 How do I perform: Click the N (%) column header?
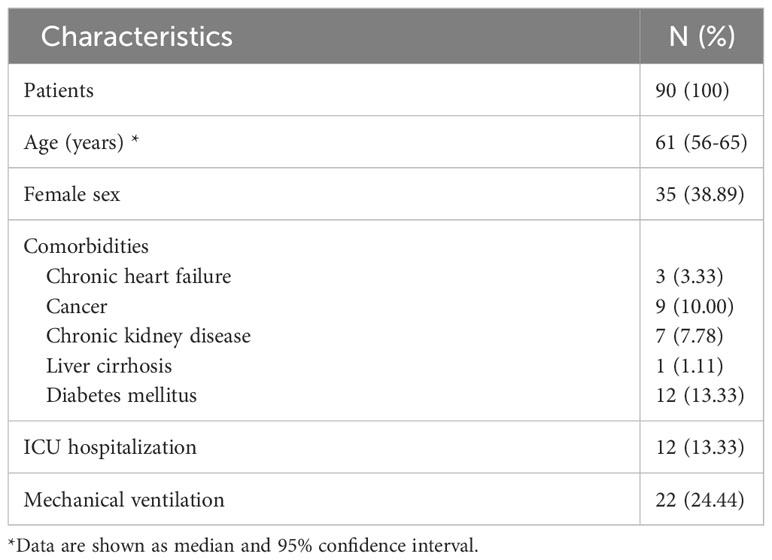(702, 36)
